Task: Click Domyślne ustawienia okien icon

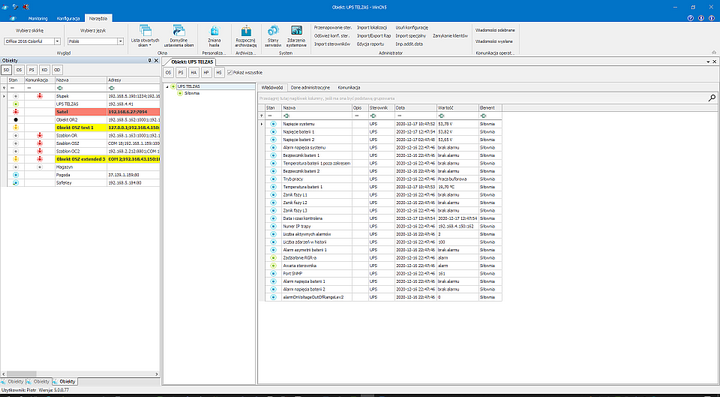Action: [179, 31]
